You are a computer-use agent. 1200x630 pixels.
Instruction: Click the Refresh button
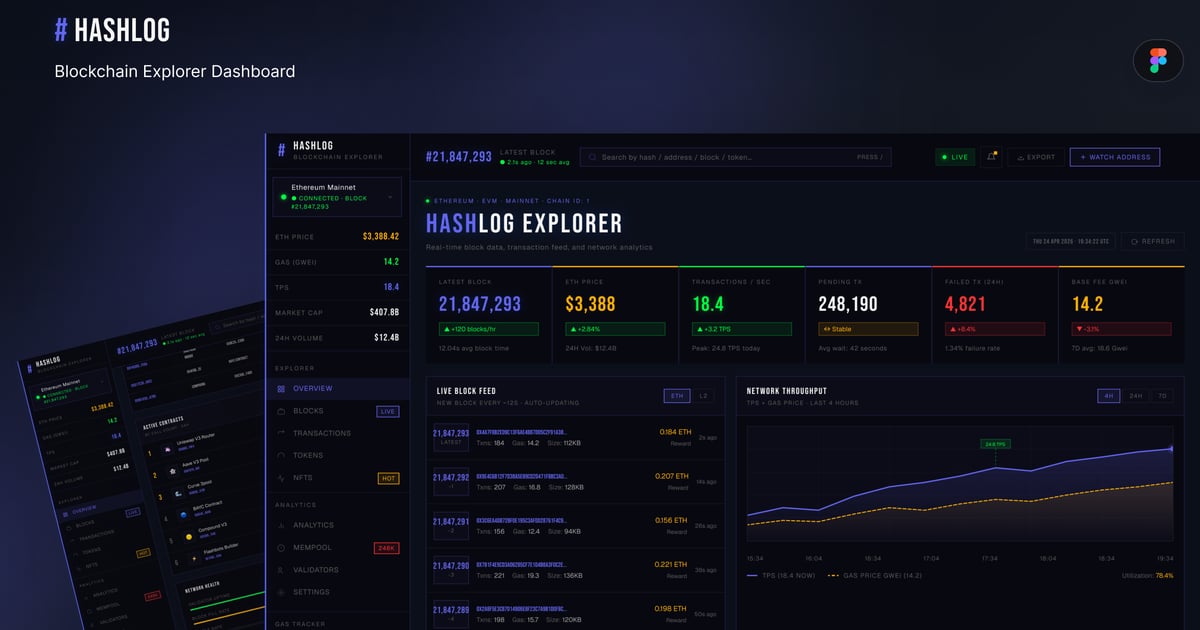(1152, 241)
